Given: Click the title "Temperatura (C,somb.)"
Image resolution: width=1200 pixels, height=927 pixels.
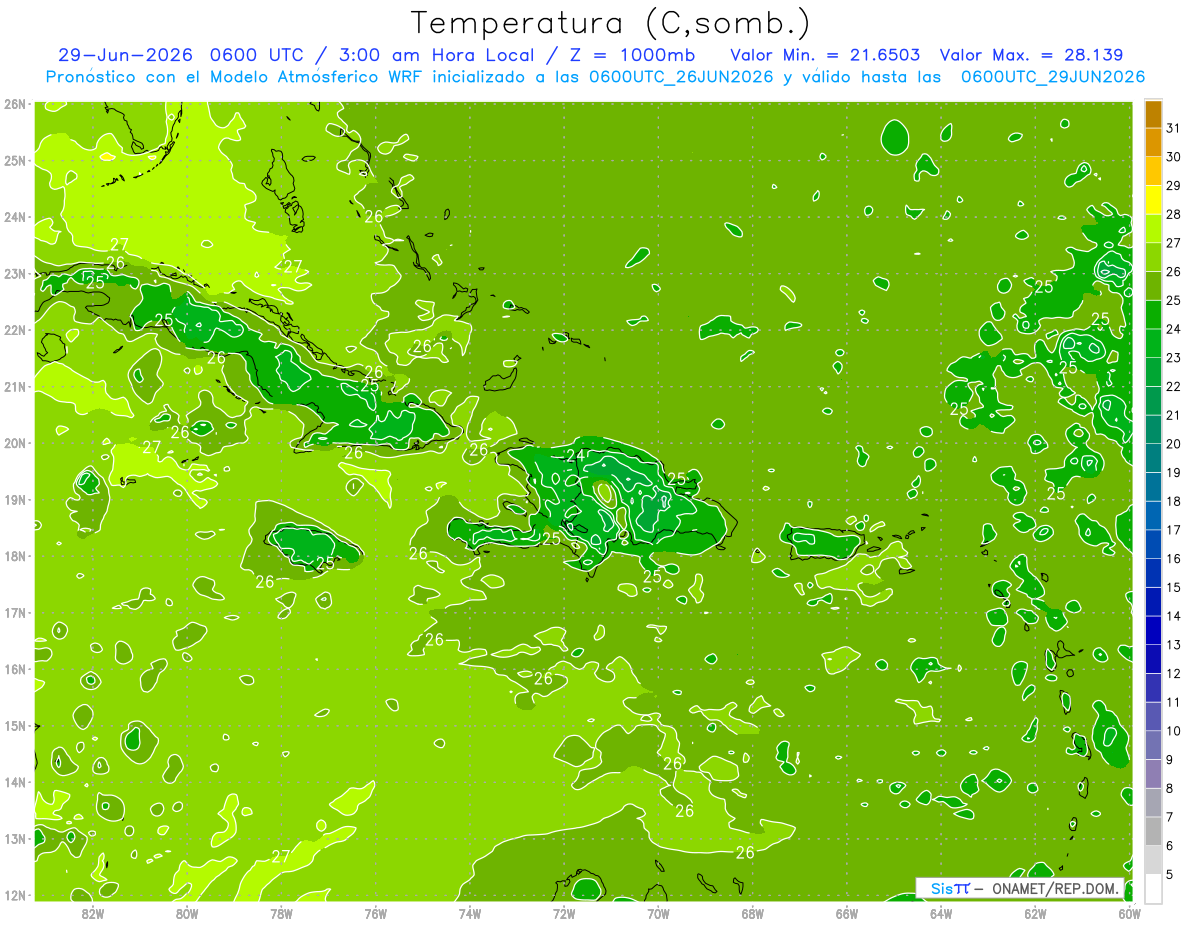Looking at the screenshot, I should tap(610, 24).
